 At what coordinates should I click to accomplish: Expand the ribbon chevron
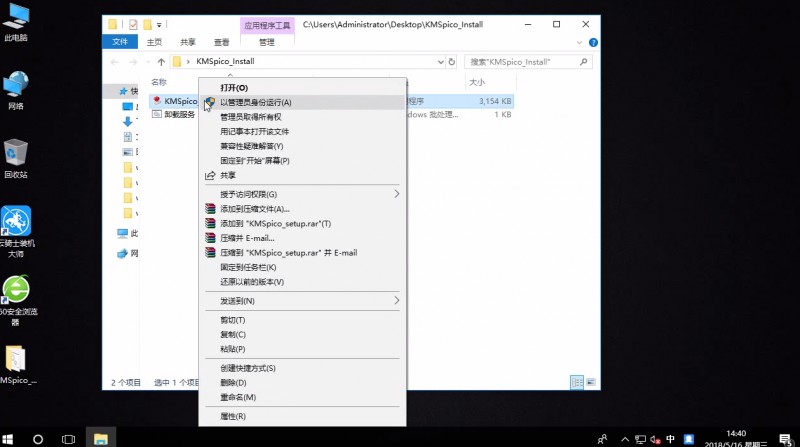click(x=579, y=42)
